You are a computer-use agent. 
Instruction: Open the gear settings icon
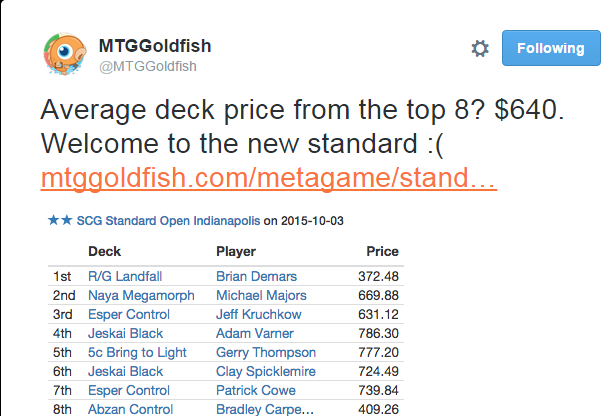point(480,48)
